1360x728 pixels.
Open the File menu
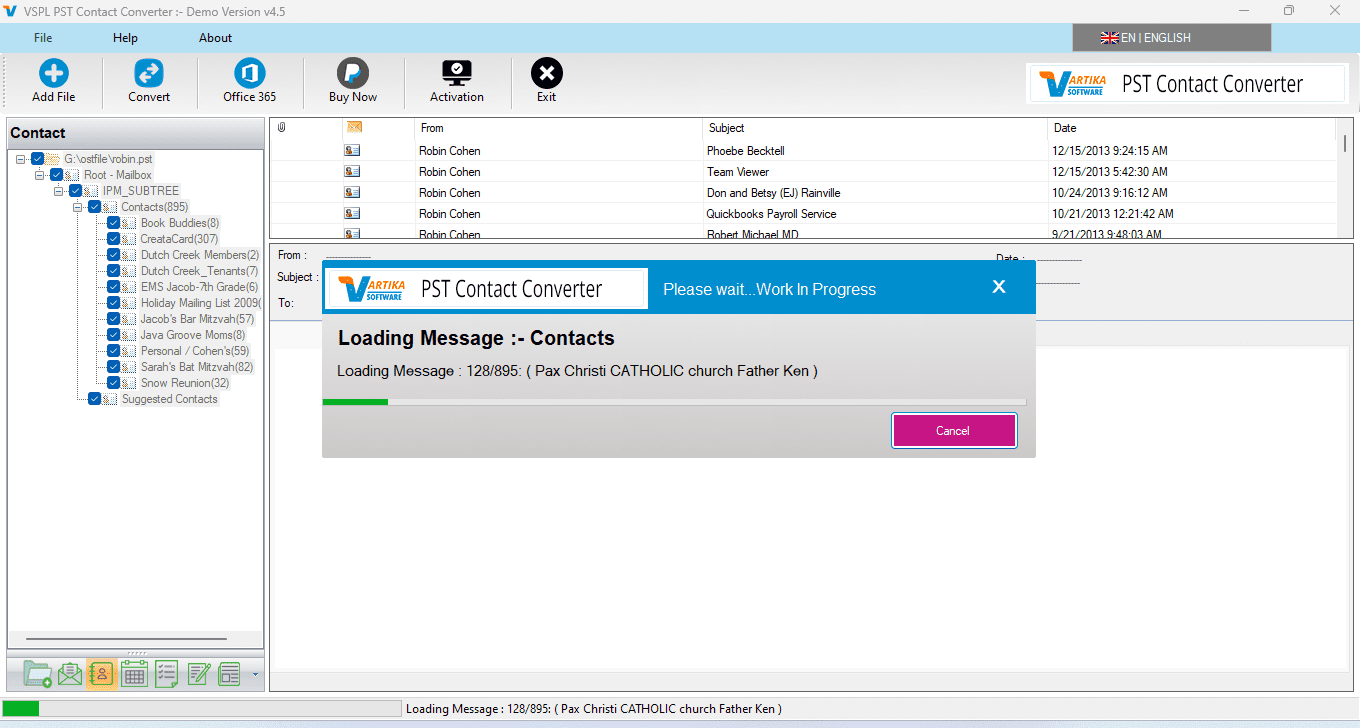coord(43,38)
